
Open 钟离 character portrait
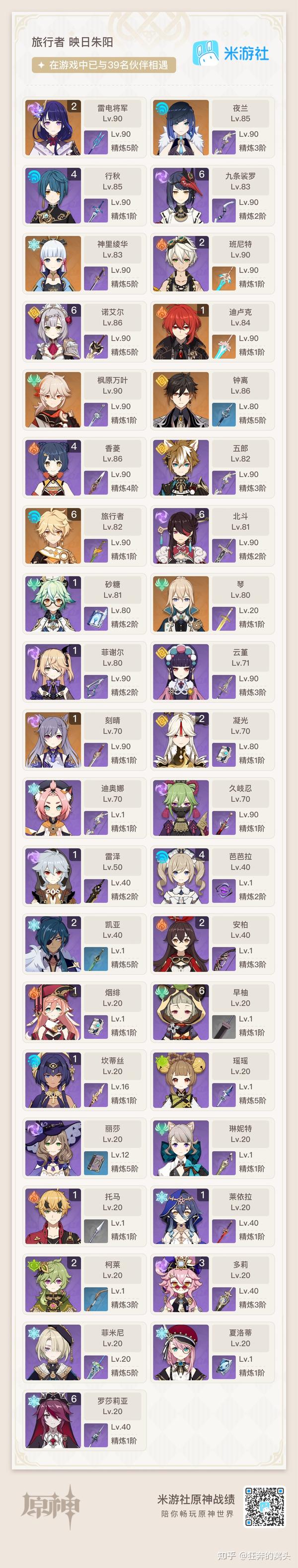click(x=181, y=399)
